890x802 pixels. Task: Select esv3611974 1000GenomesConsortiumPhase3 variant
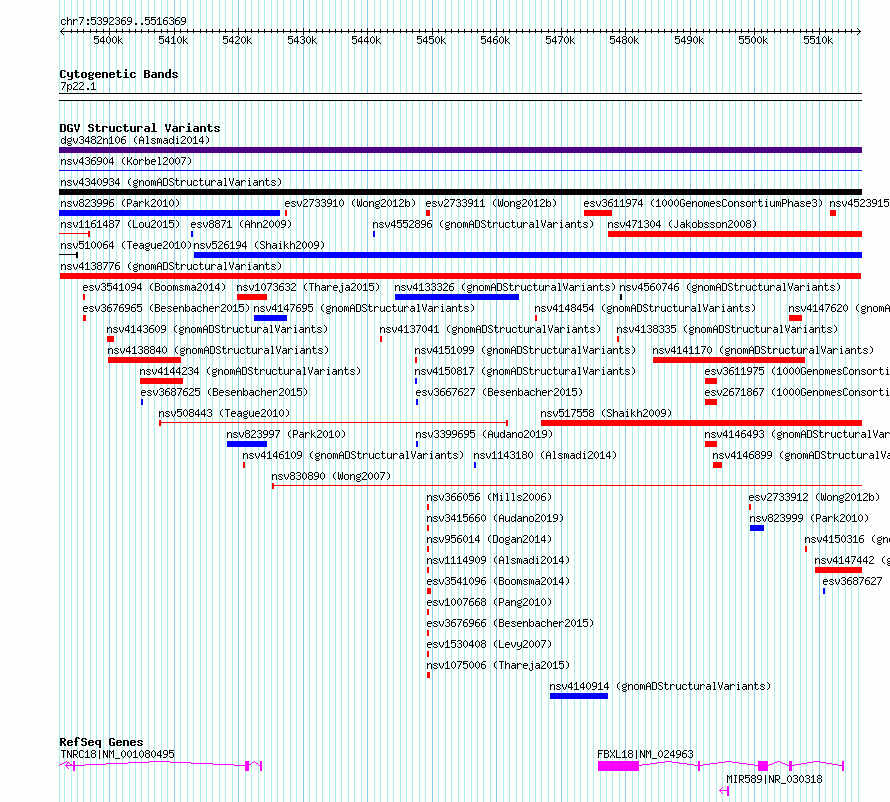tap(703, 203)
